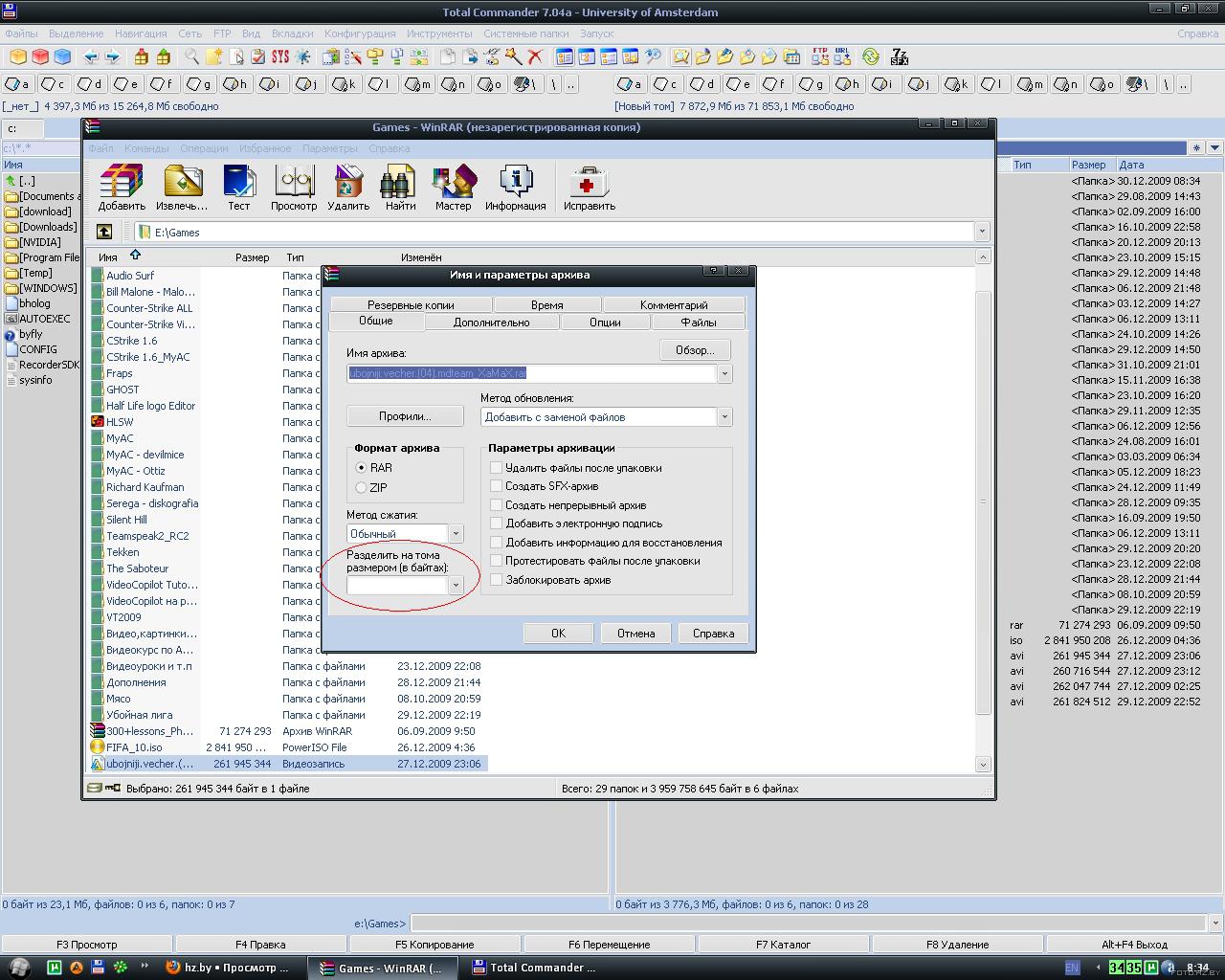
Task: Click the blue cube icon in Total Commander toolbar
Action: pyautogui.click(x=62, y=56)
